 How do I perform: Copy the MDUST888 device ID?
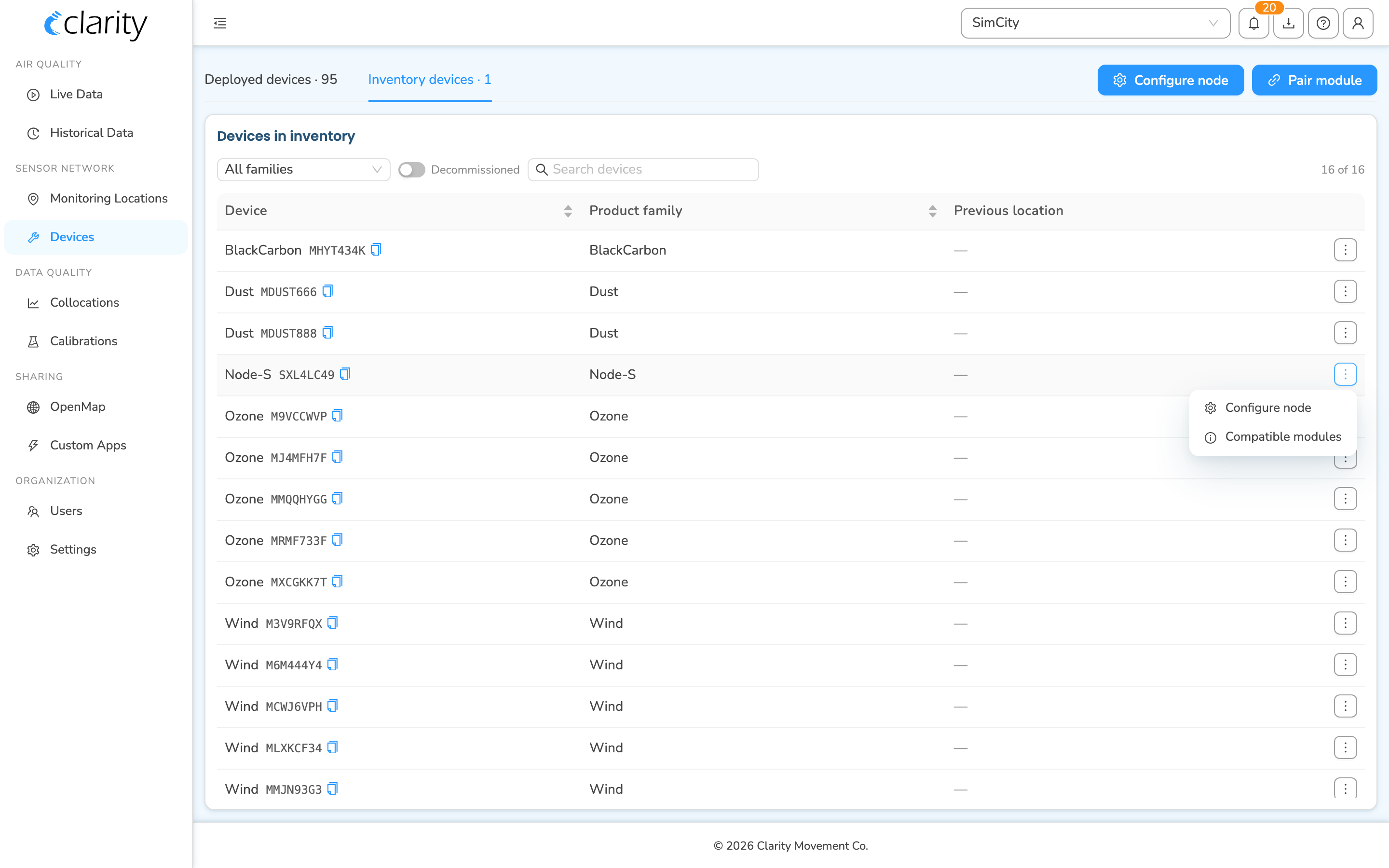(328, 332)
